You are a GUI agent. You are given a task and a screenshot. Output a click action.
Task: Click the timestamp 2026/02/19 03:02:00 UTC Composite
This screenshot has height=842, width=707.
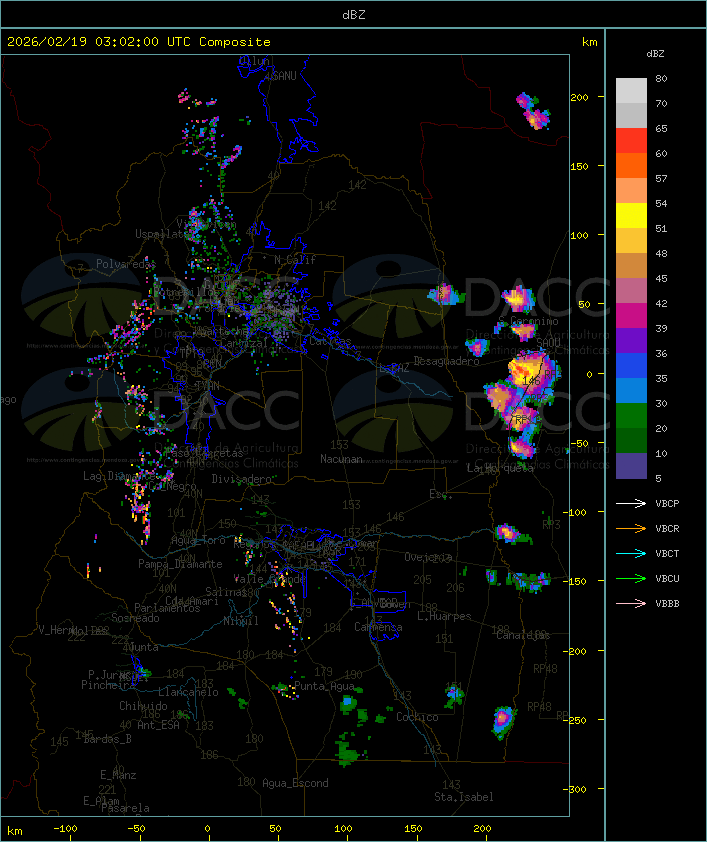pyautogui.click(x=139, y=42)
